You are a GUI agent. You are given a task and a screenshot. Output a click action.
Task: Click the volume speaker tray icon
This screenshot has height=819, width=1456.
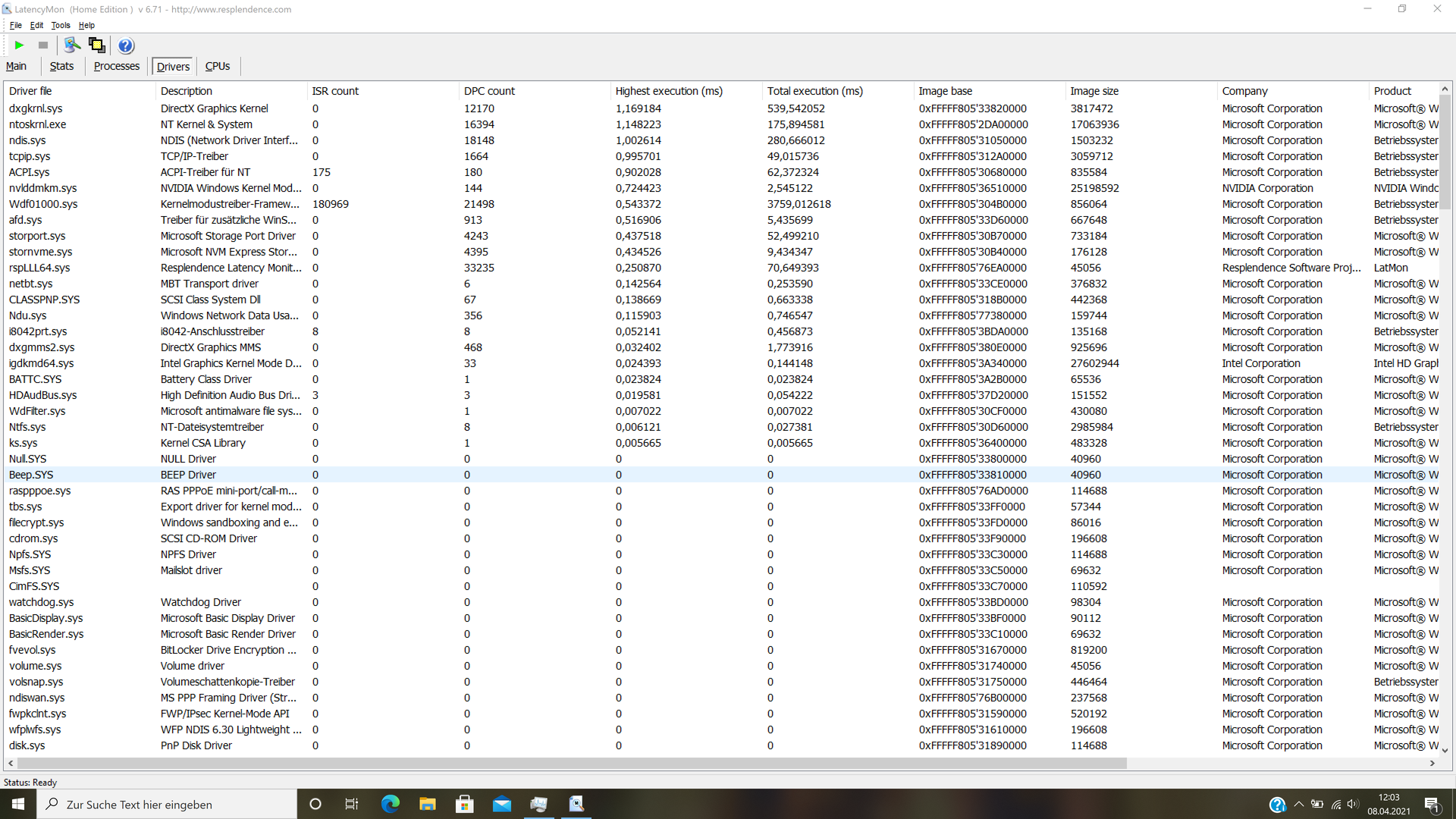pyautogui.click(x=1353, y=805)
